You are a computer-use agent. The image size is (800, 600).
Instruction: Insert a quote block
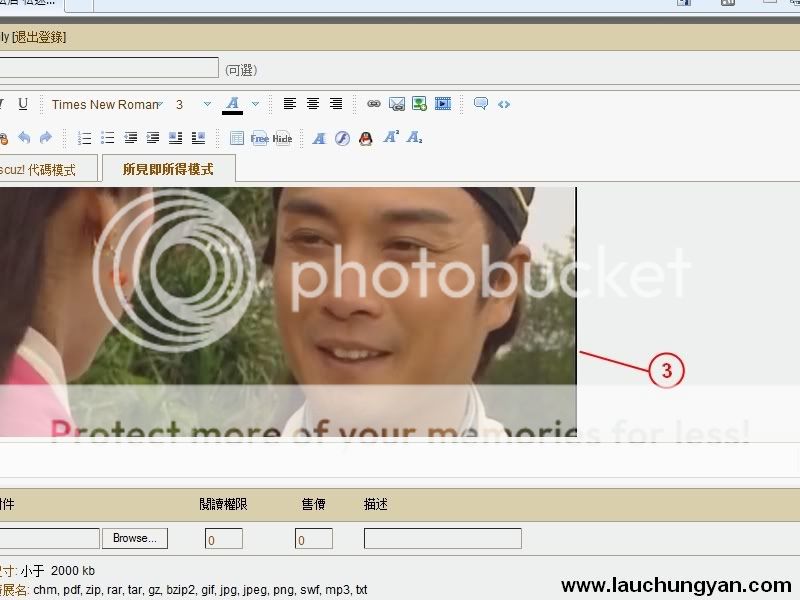[481, 104]
